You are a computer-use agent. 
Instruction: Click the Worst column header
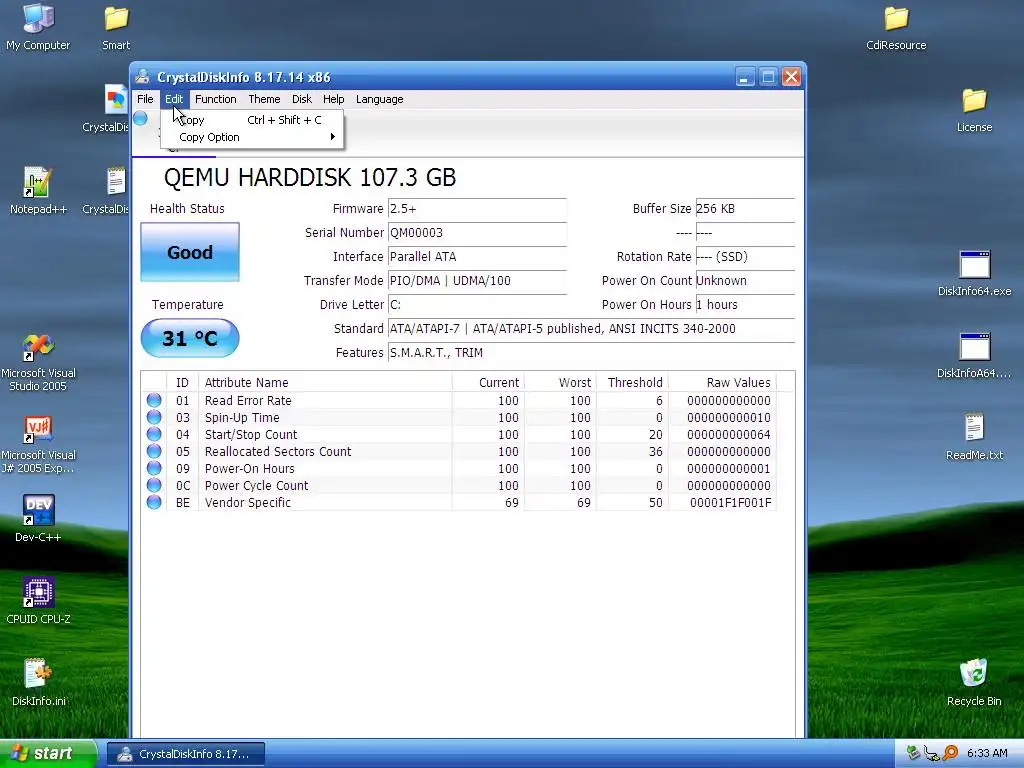560,383
